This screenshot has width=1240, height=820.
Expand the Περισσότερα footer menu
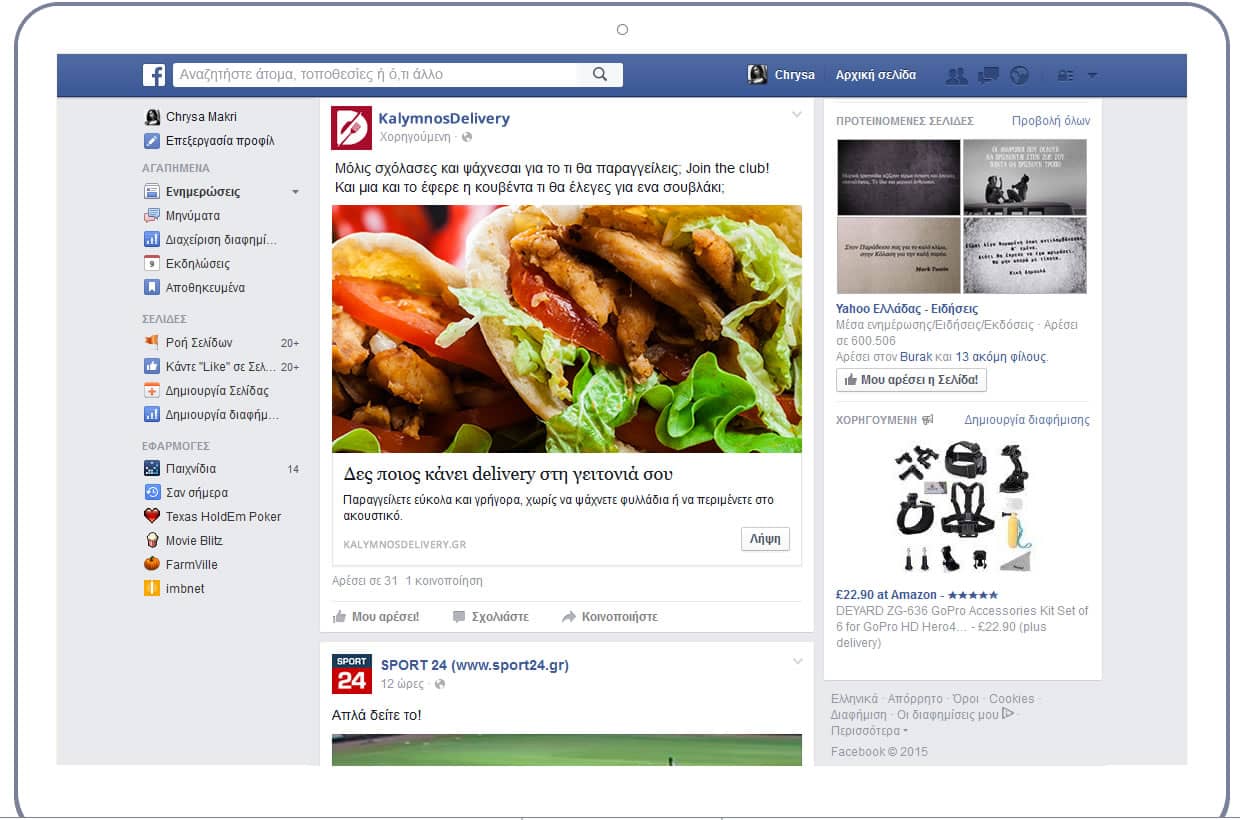tap(869, 731)
